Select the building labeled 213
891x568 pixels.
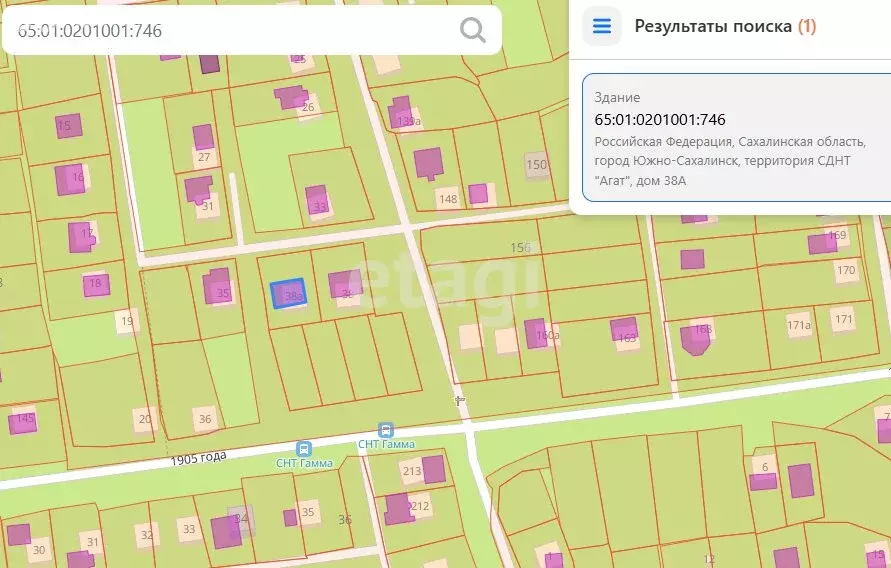(x=432, y=469)
